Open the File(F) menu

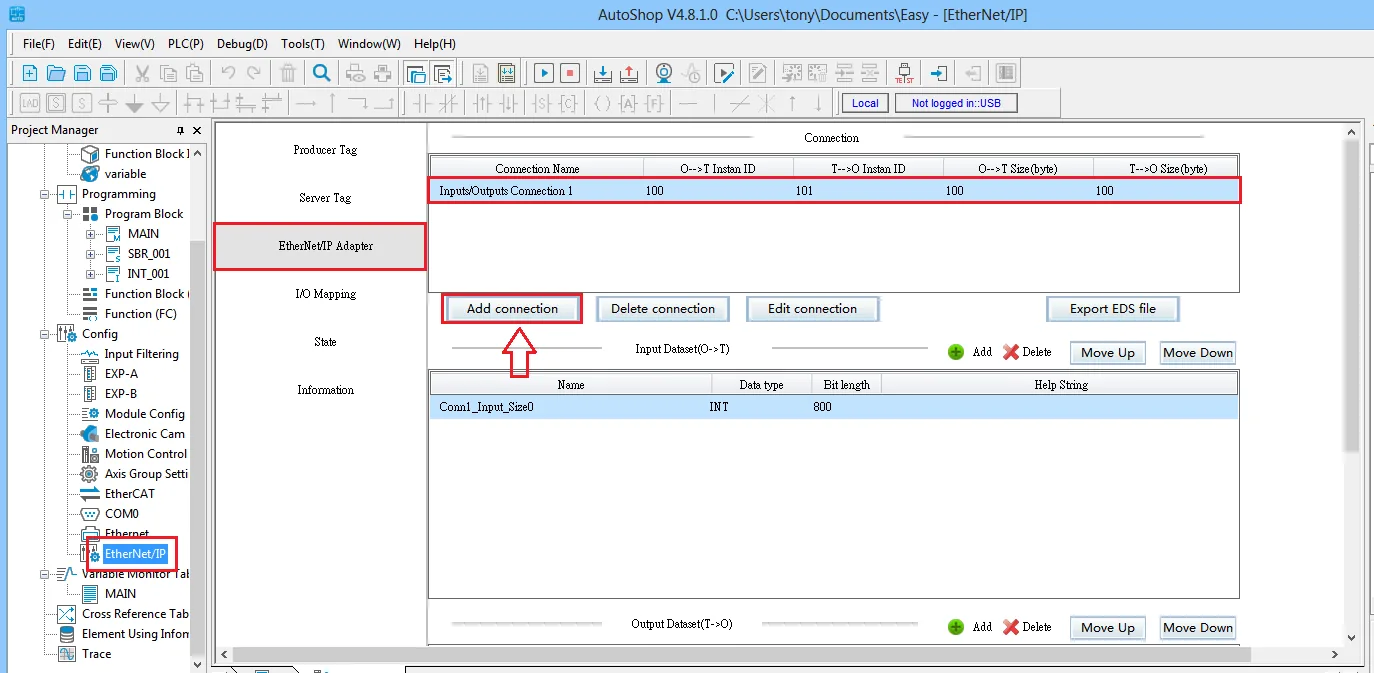(39, 44)
